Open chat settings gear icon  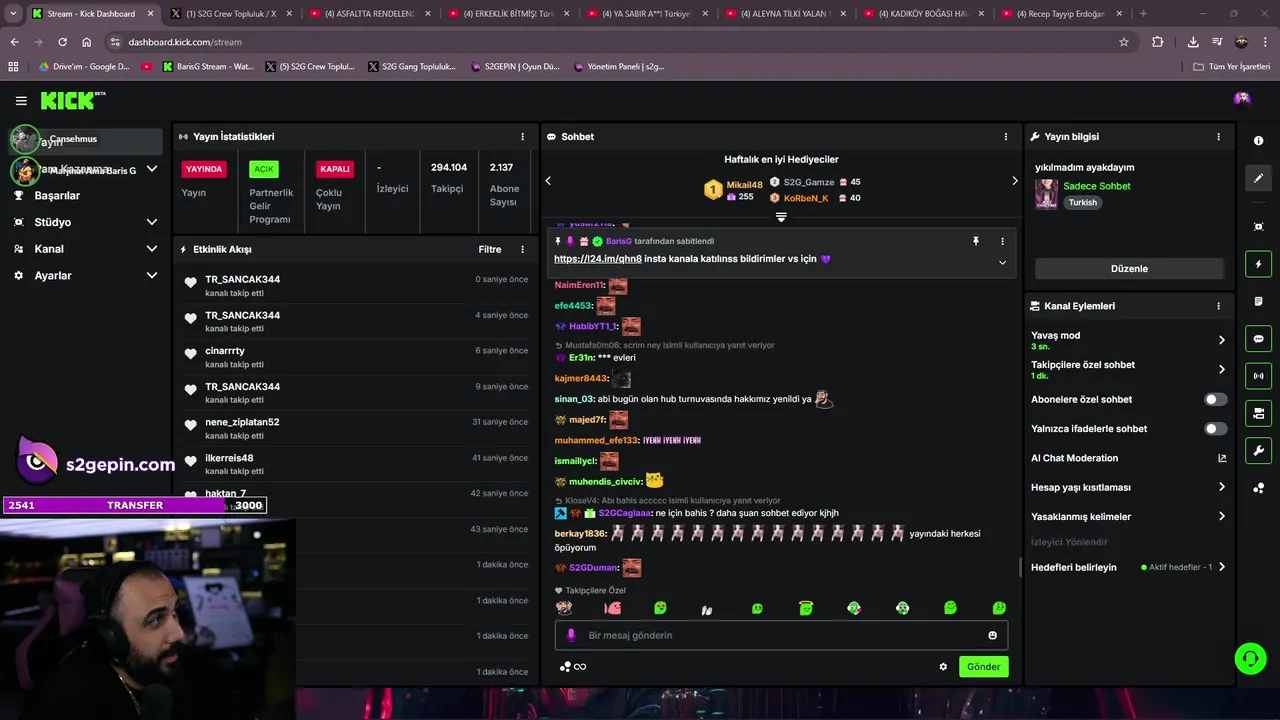click(943, 667)
